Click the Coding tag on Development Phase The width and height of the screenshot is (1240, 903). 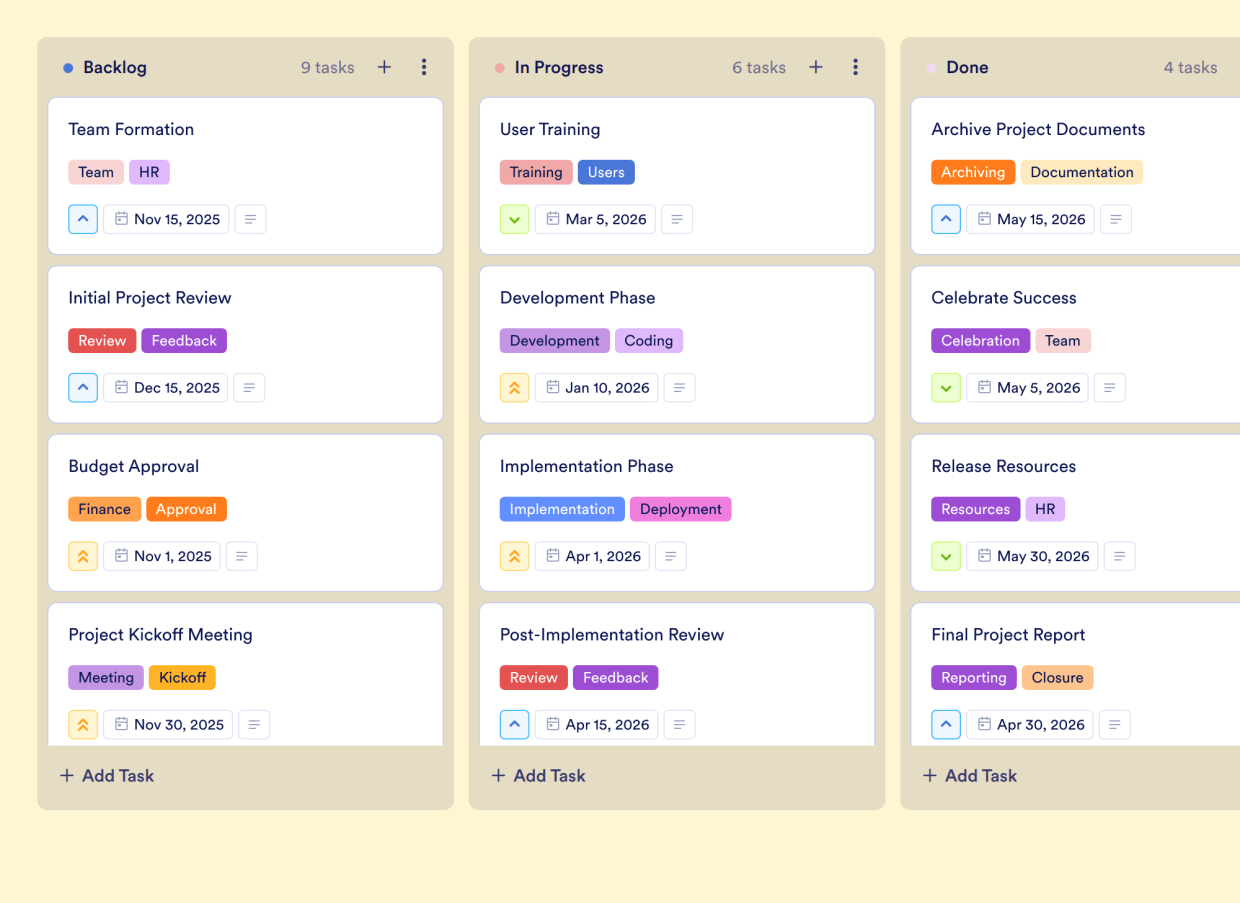(x=648, y=340)
